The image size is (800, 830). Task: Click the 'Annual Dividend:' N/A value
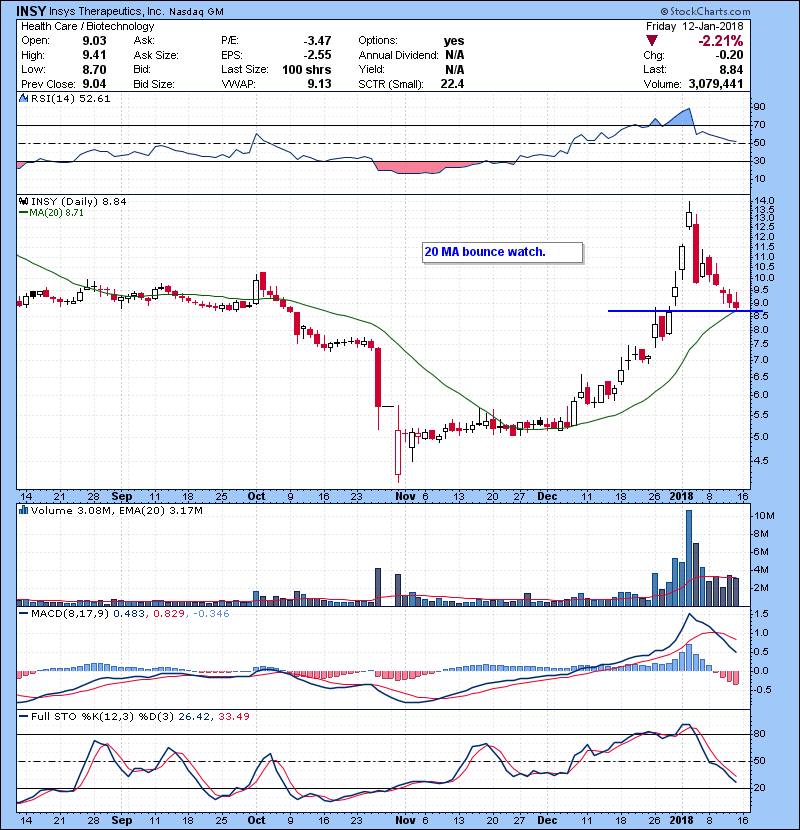(x=454, y=55)
